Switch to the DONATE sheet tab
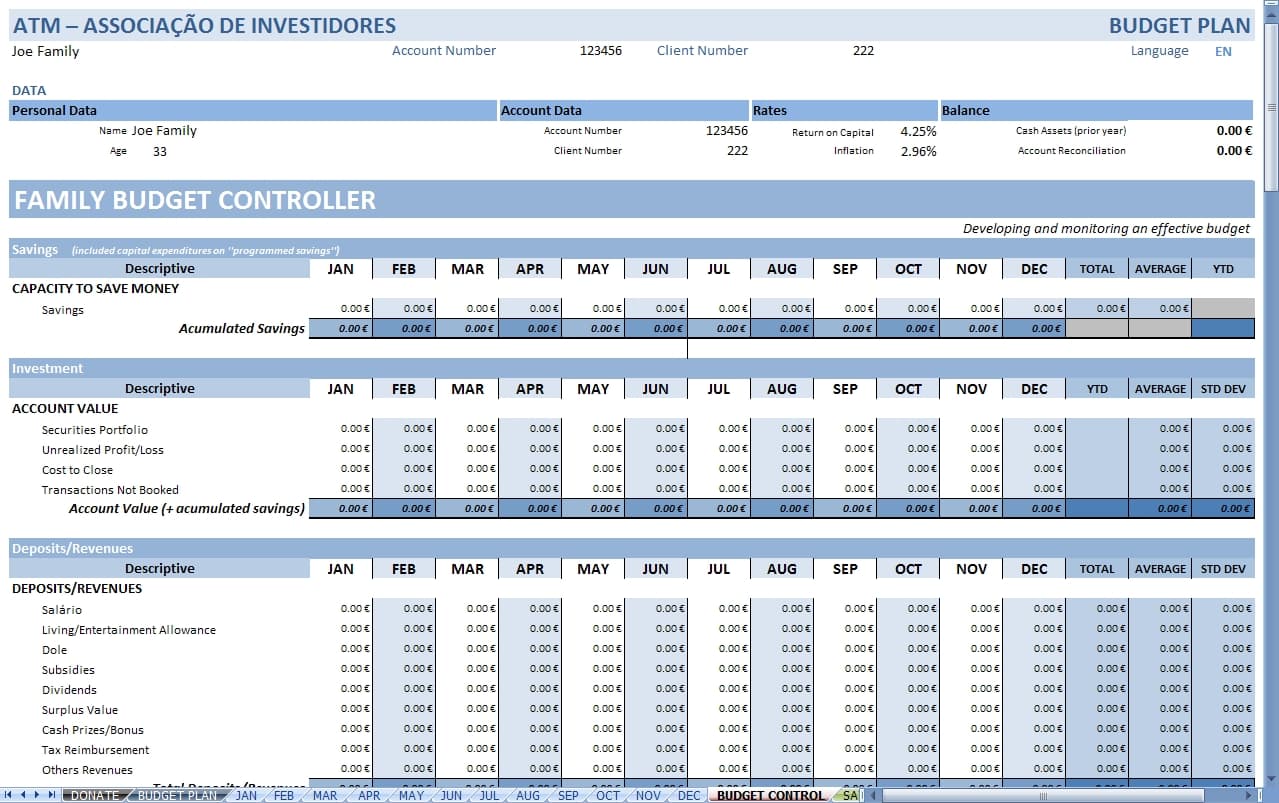The width and height of the screenshot is (1279, 803). 94,795
